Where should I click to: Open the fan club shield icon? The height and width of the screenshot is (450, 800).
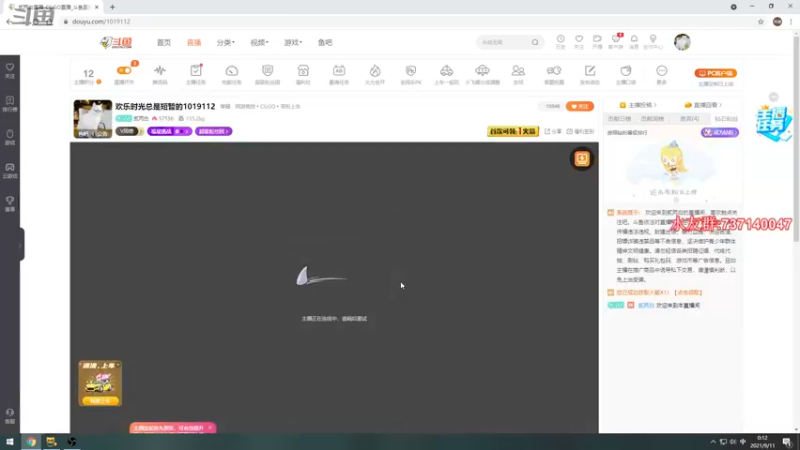(267, 73)
